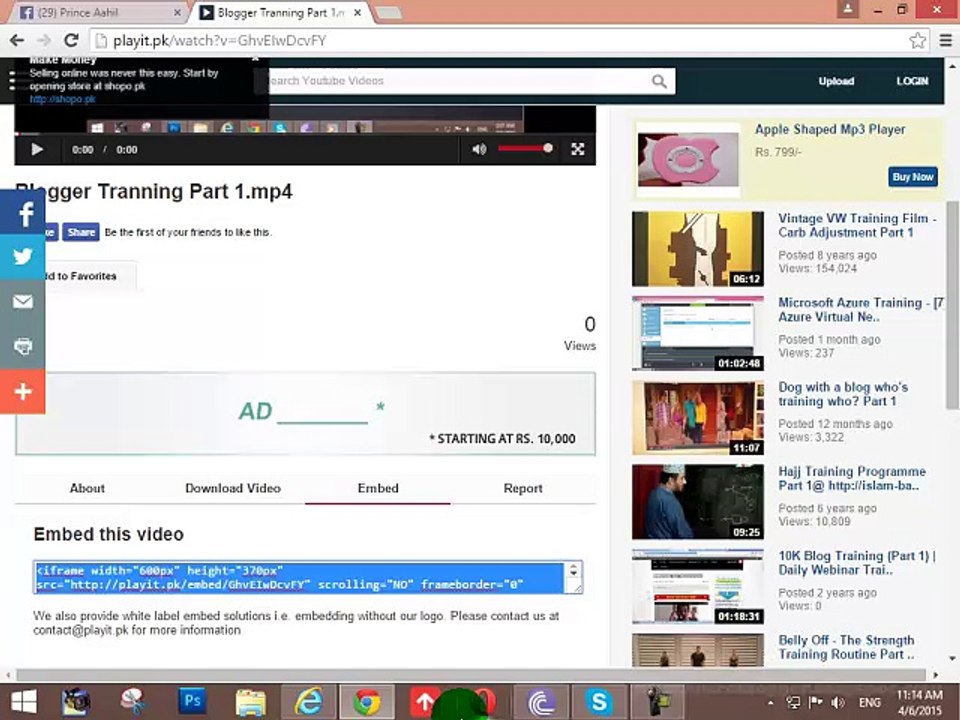This screenshot has height=720, width=960.
Task: Close the Blogger Tranning browser tab
Action: (x=358, y=12)
